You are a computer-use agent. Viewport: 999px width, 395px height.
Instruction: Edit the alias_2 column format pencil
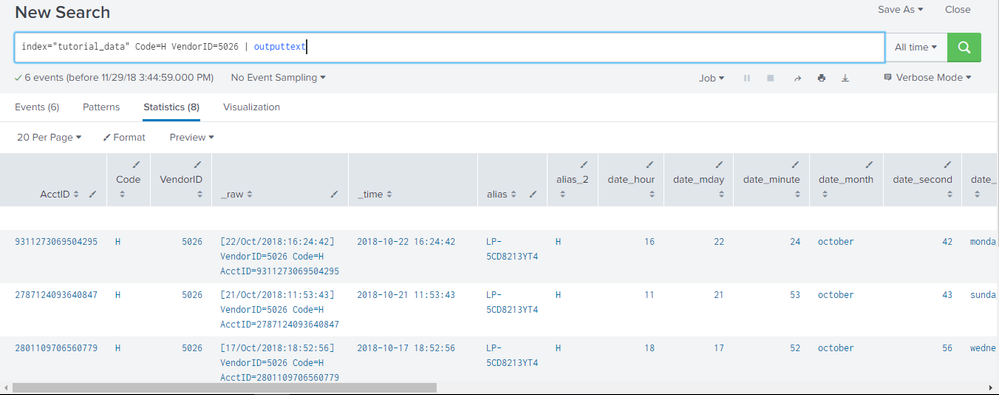[x=585, y=164]
